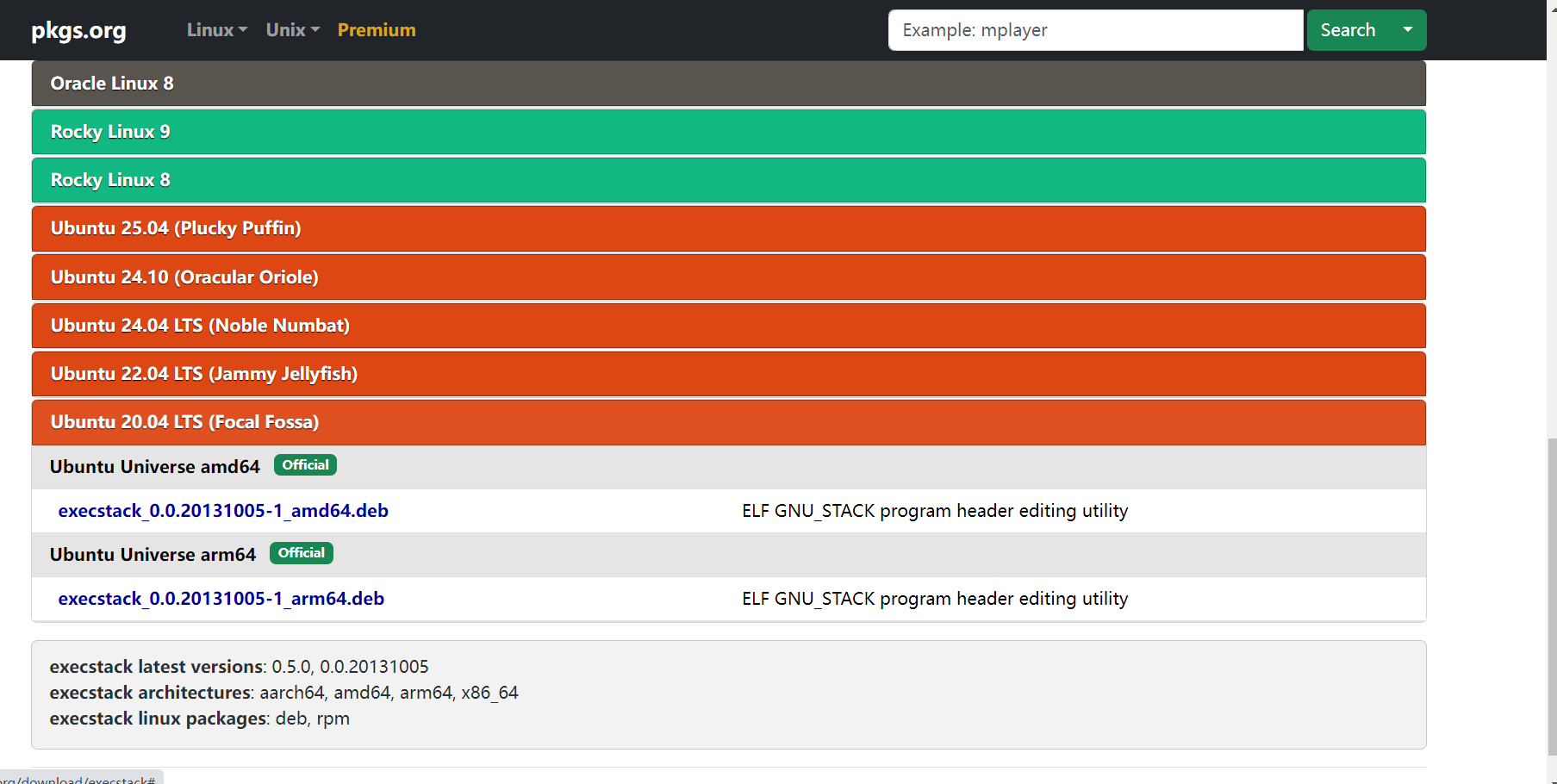This screenshot has height=784, width=1557.
Task: Expand Ubuntu 24.10 (Oracular Oriole) section
Action: (729, 277)
